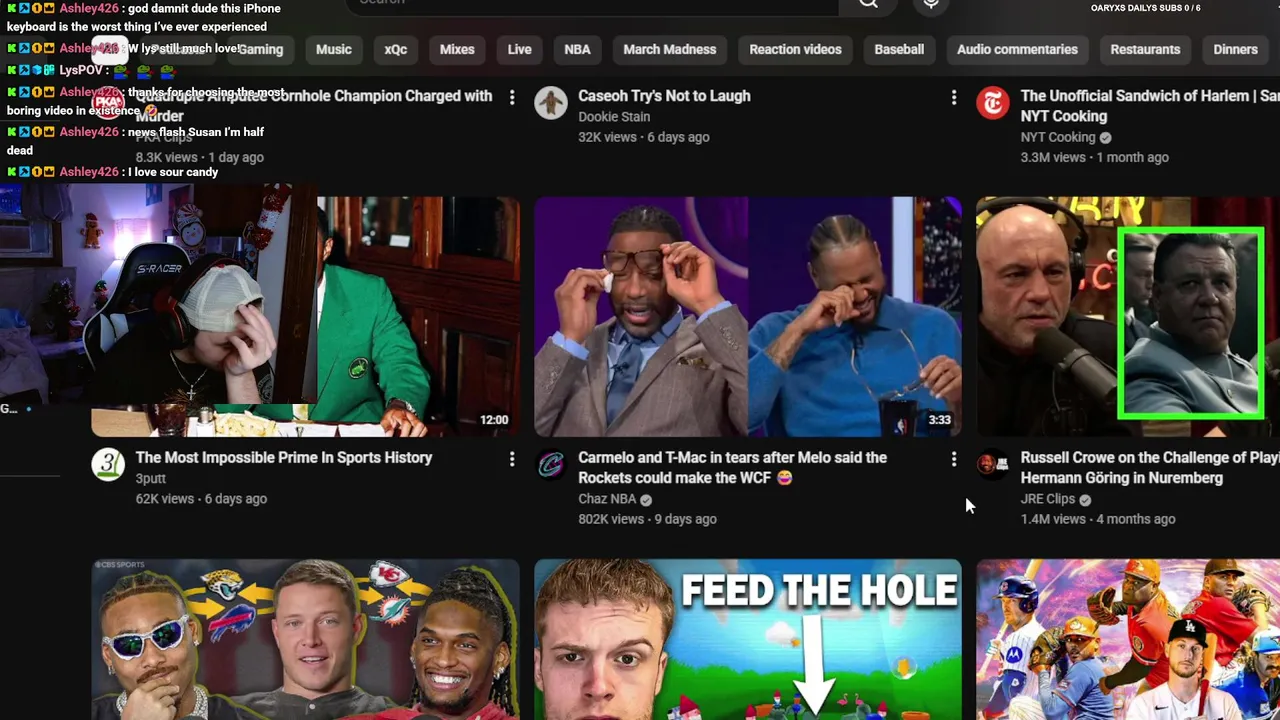Select the Dinners filter chip
The width and height of the screenshot is (1280, 720).
coord(1235,49)
